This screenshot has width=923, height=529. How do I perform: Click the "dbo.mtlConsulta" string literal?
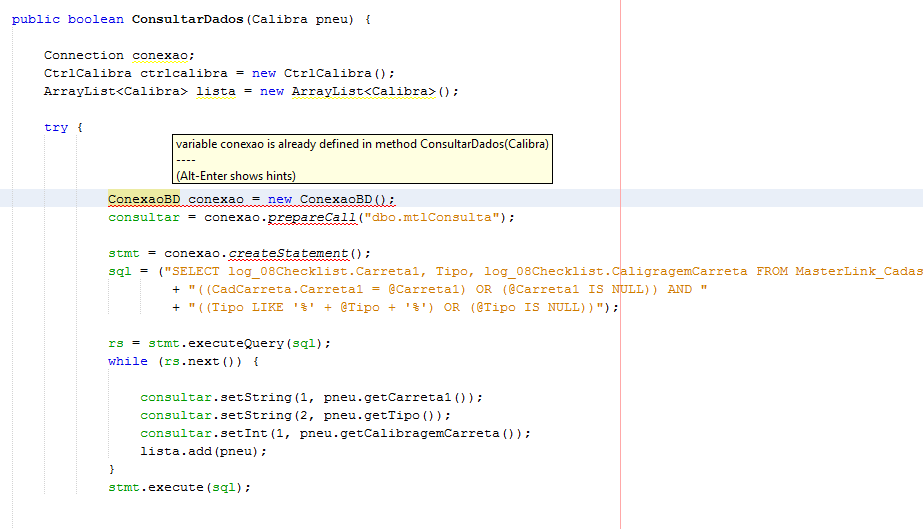click(432, 218)
